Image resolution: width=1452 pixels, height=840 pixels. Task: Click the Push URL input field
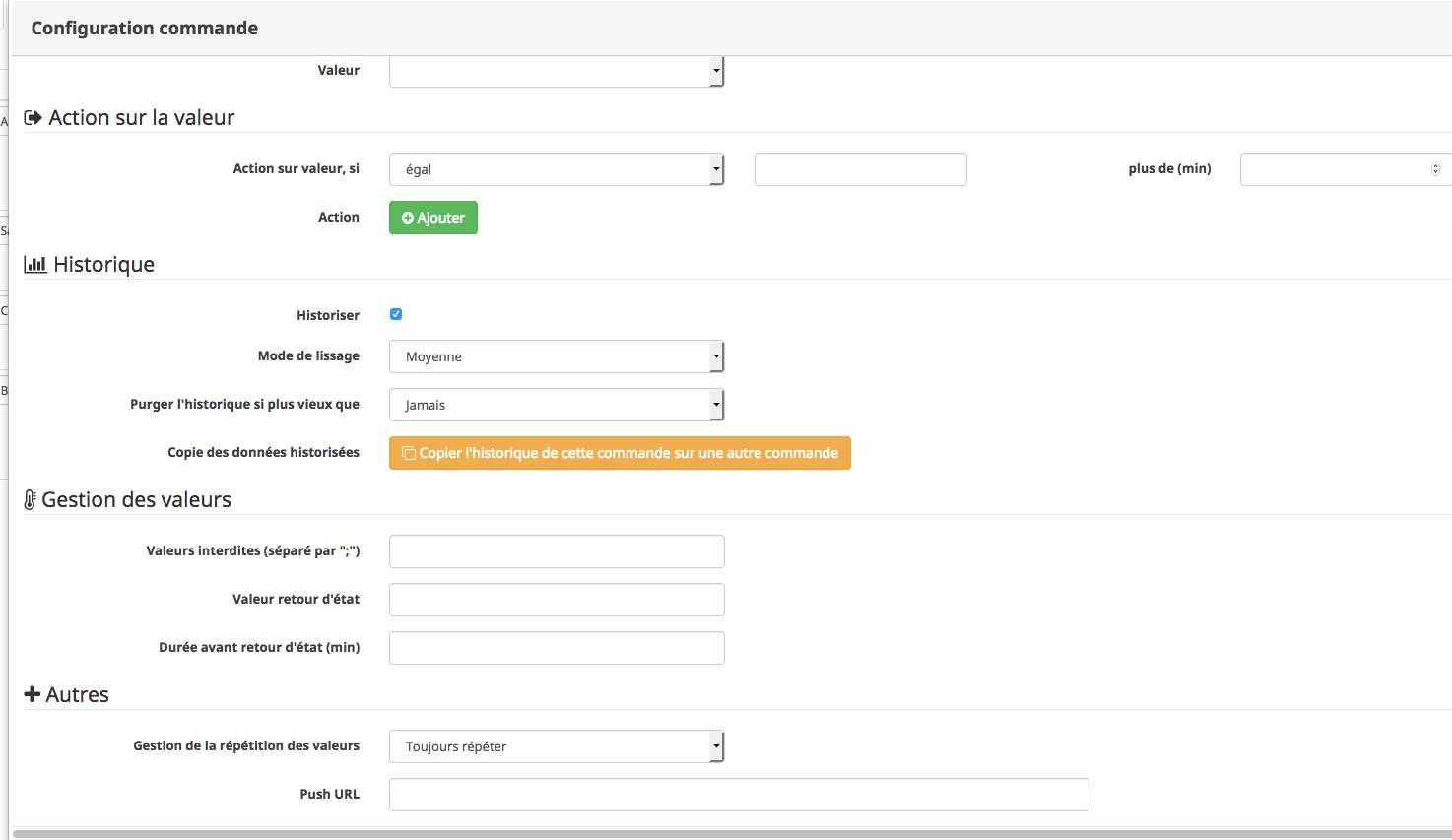click(x=739, y=795)
